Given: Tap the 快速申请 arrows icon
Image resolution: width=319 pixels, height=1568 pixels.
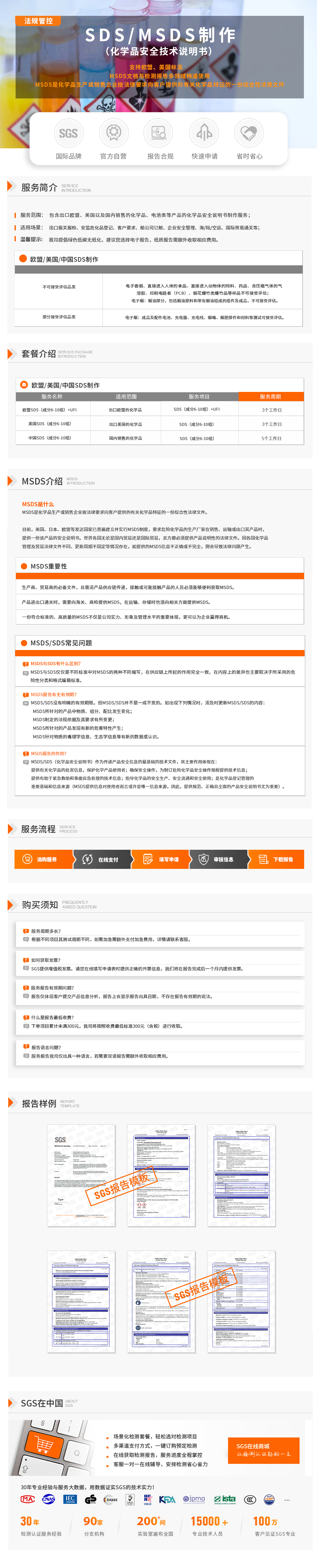Looking at the screenshot, I should tap(204, 133).
